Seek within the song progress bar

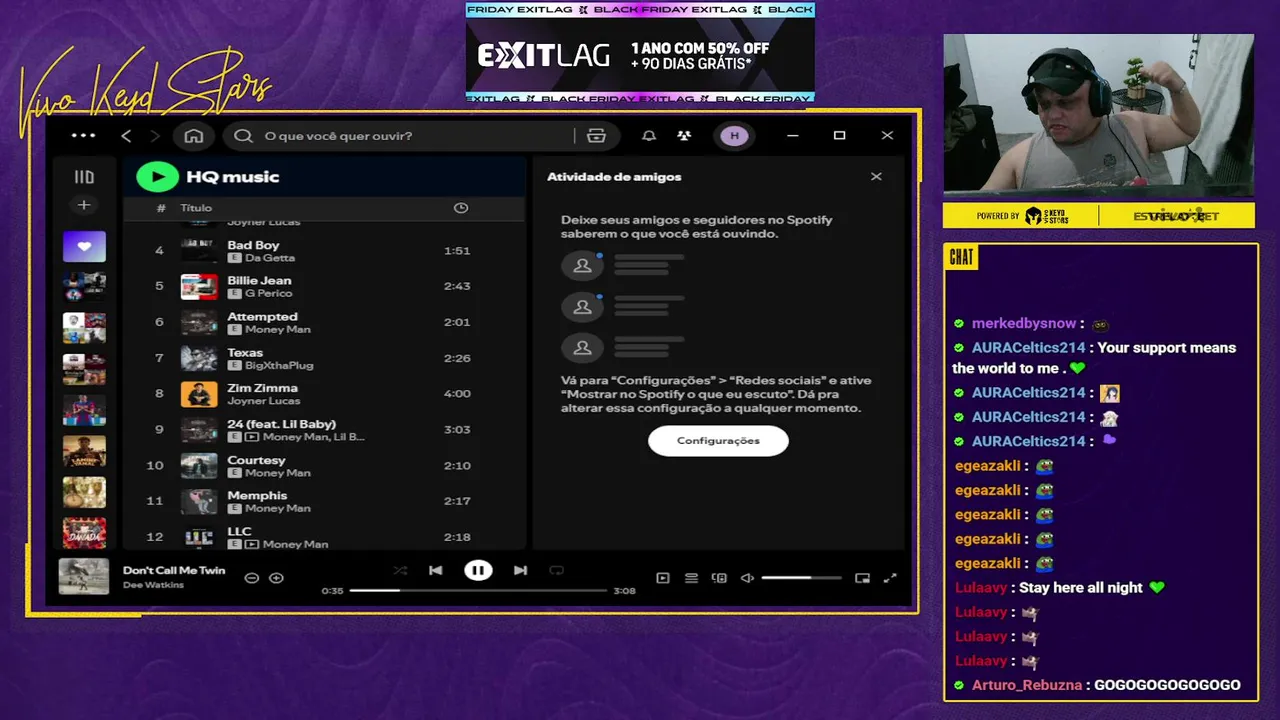[x=478, y=591]
